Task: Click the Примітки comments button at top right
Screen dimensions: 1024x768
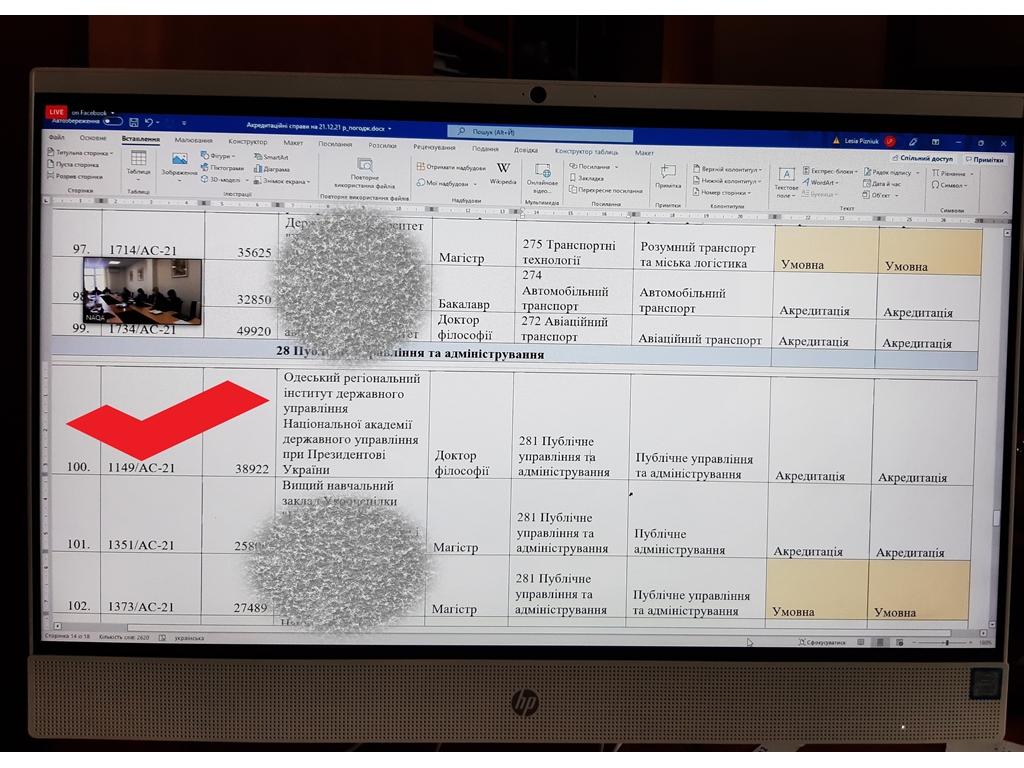Action: pos(984,160)
